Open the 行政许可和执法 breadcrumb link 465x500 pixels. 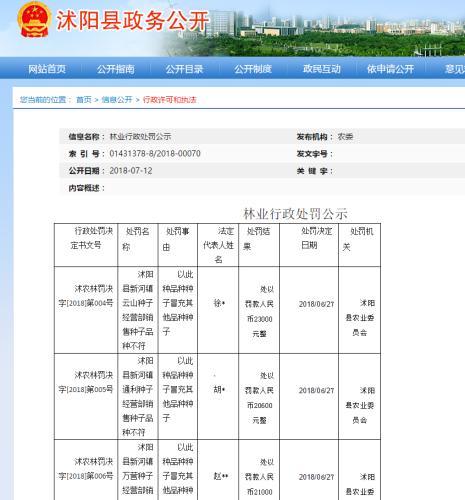point(170,100)
